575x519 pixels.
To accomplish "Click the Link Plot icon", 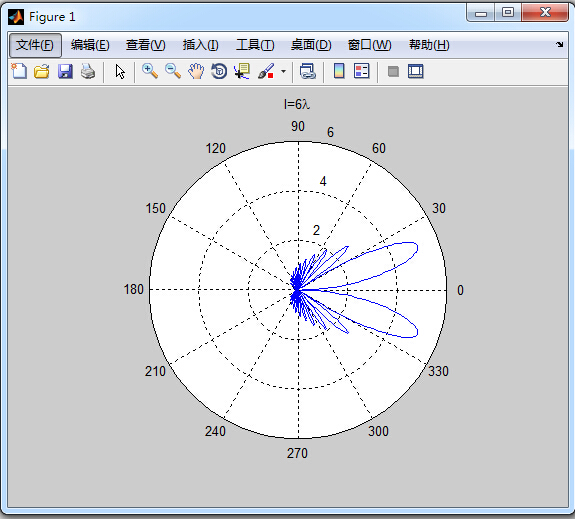I will (x=307, y=71).
